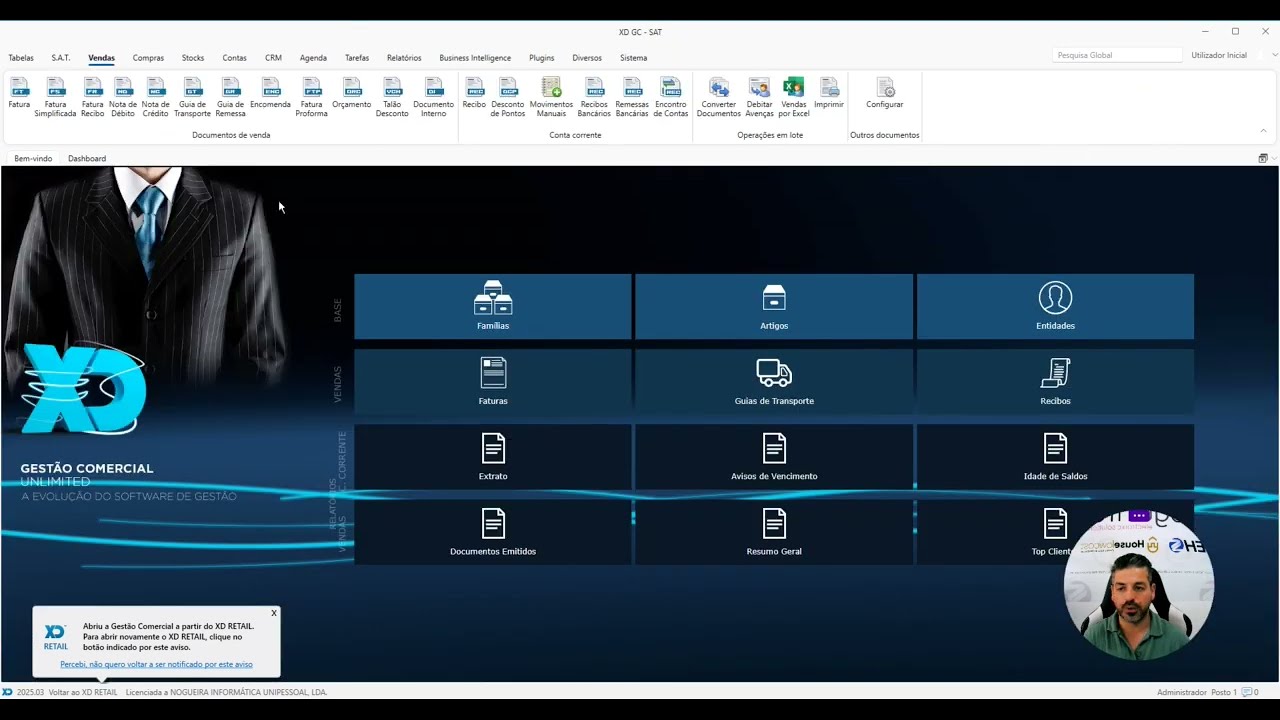Open the Tabelas menu
The height and width of the screenshot is (720, 1280).
coord(21,58)
